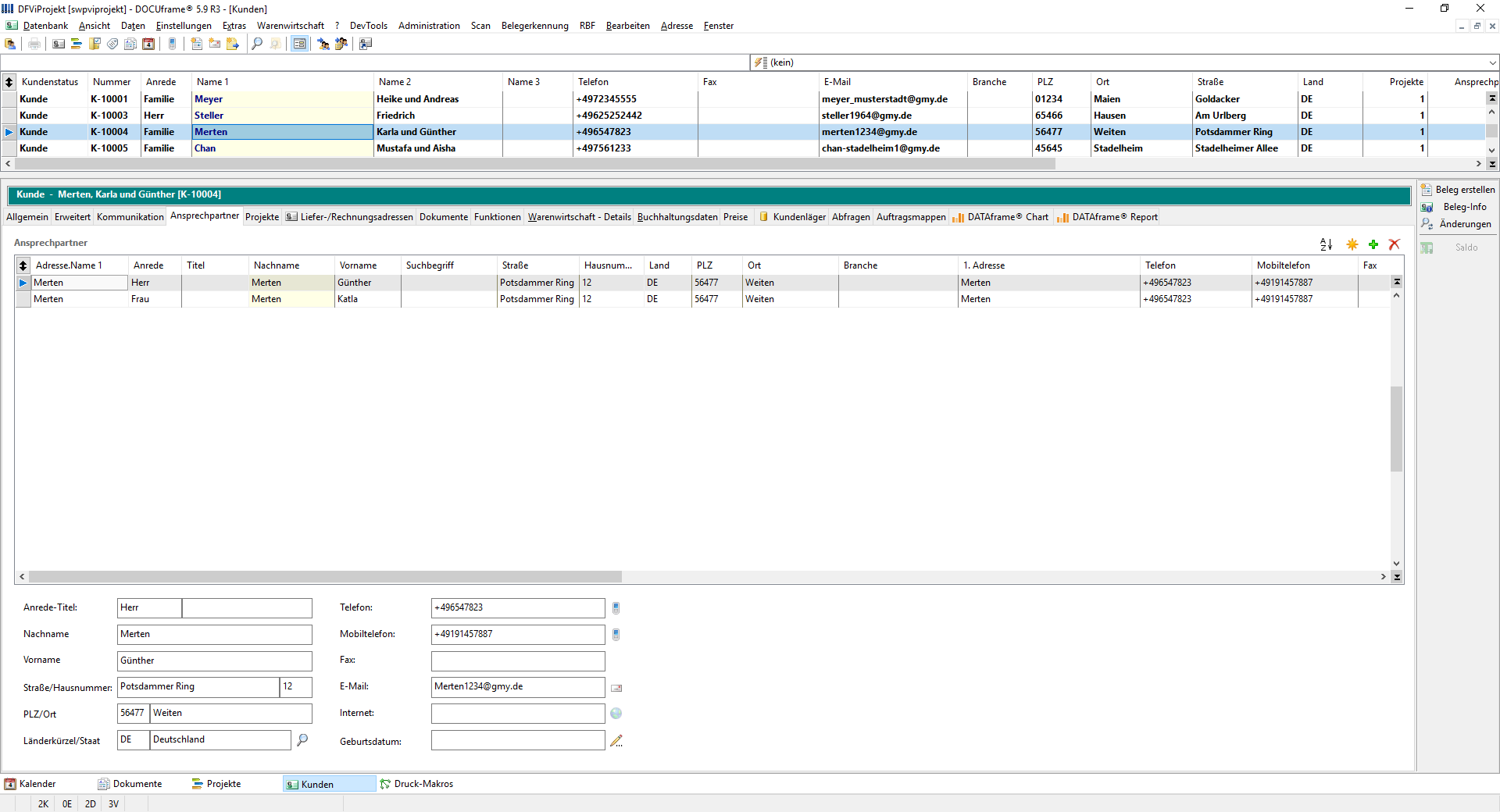Click into the E-Mail input field
This screenshot has width=1500, height=812.
(x=518, y=687)
